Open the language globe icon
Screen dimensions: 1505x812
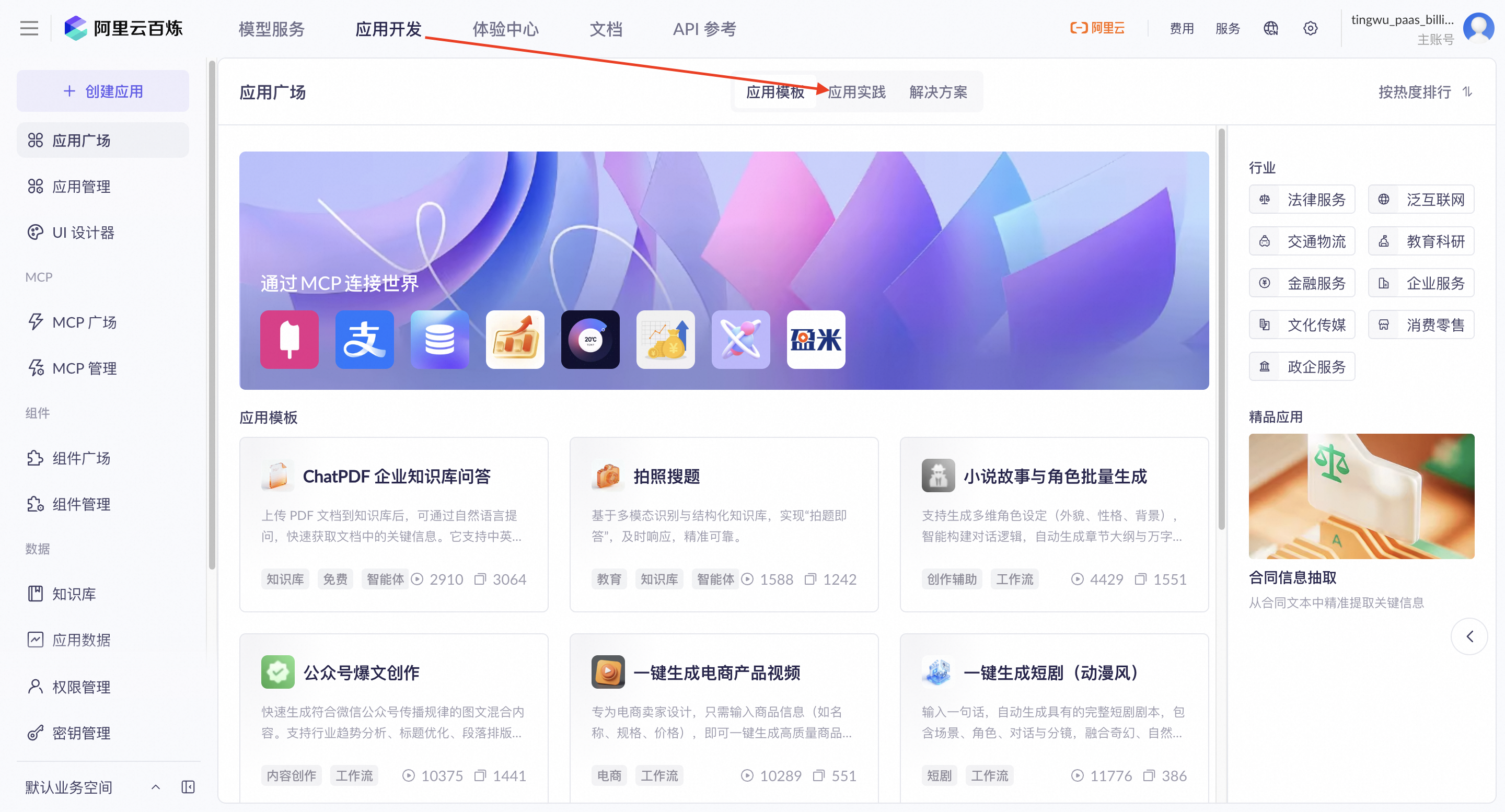[1270, 28]
